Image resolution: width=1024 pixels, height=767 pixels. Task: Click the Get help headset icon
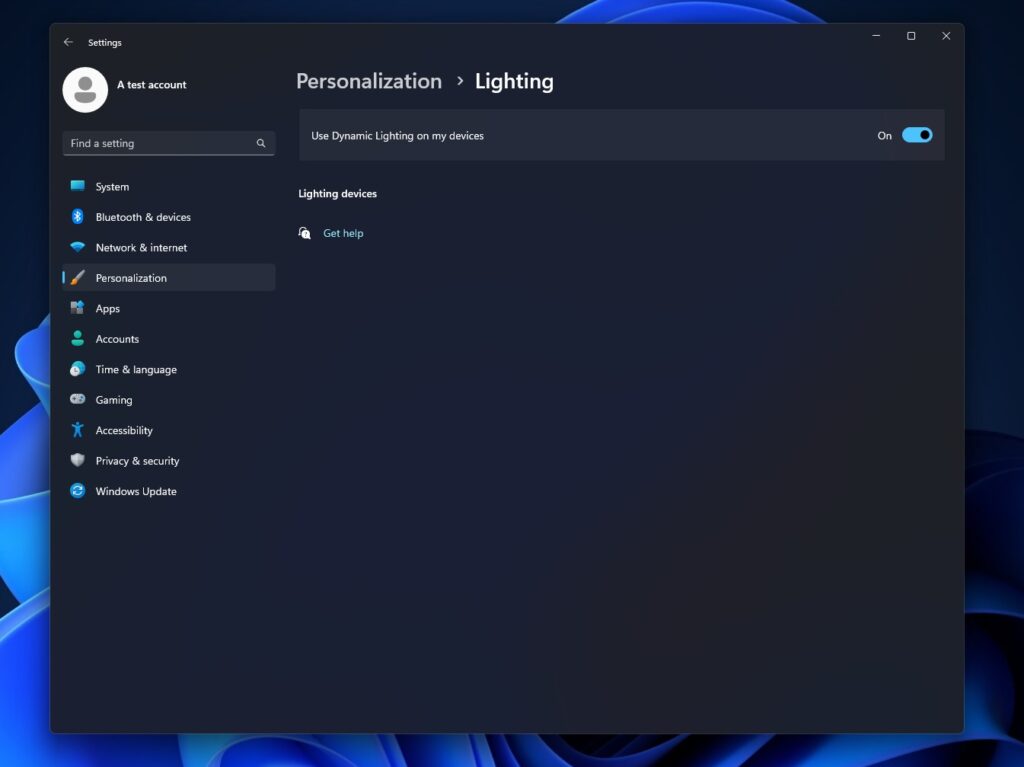coord(304,232)
